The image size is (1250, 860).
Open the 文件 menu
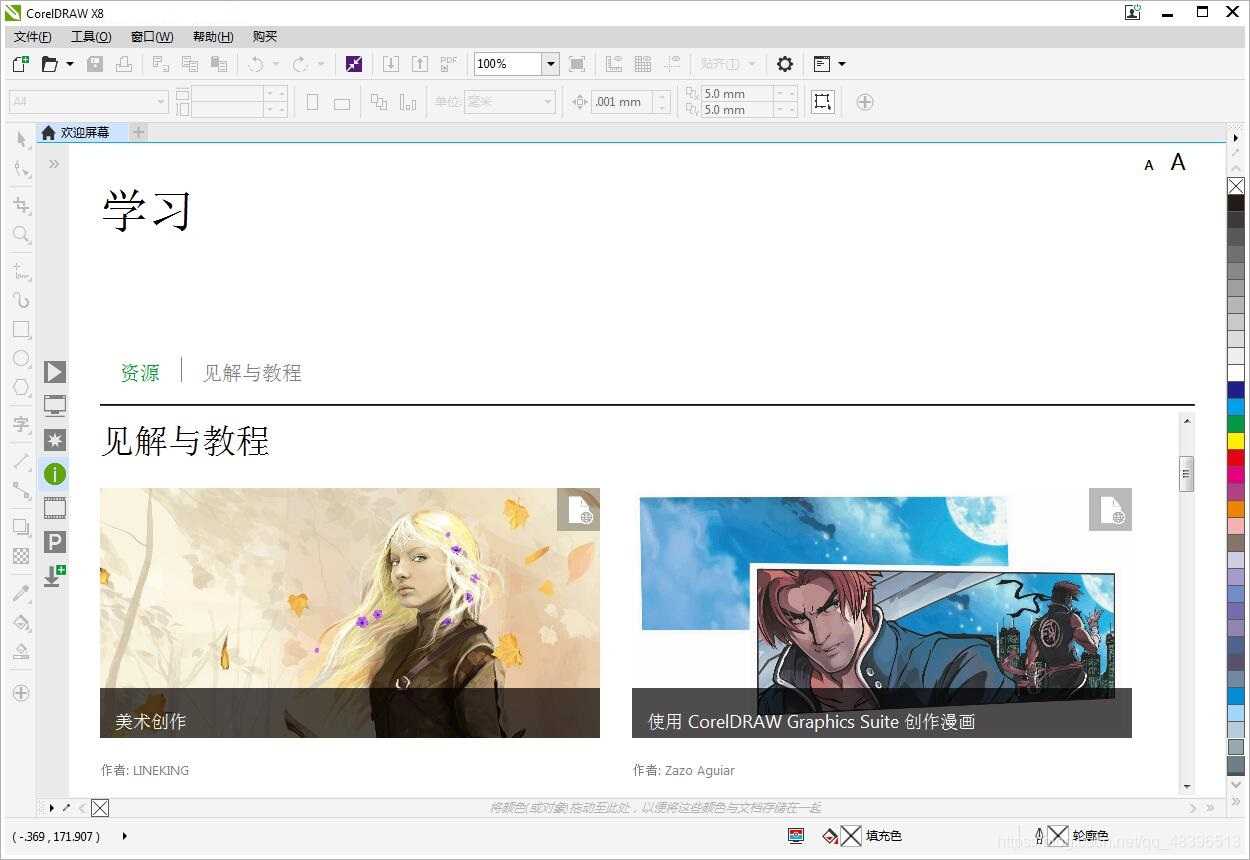pyautogui.click(x=30, y=36)
